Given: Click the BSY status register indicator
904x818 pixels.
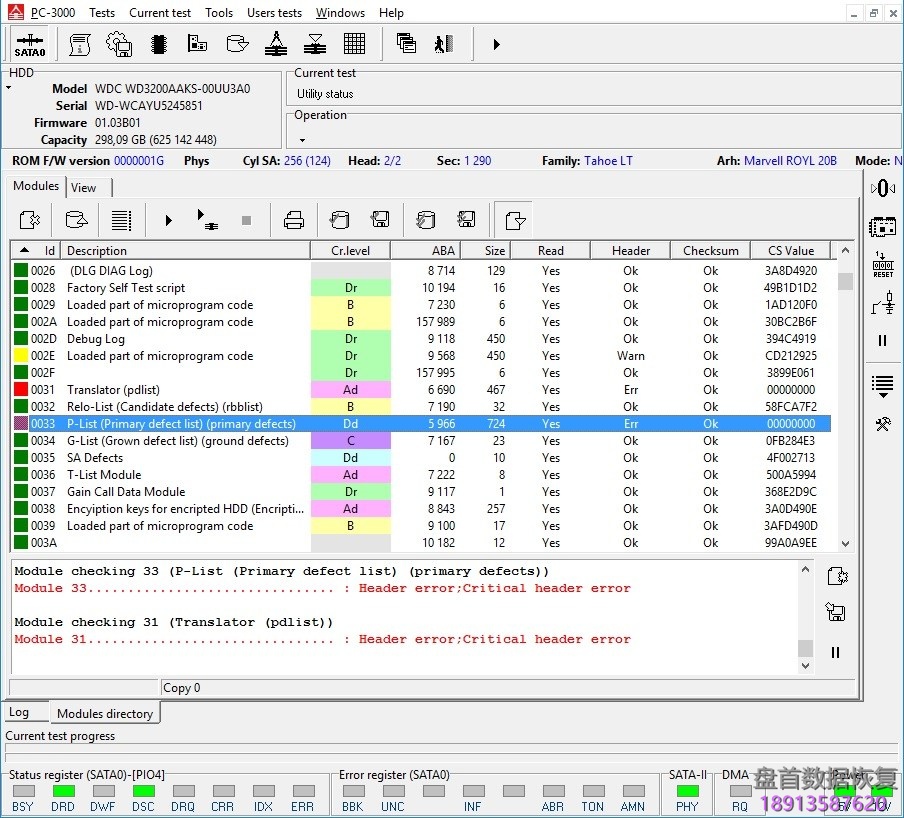Looking at the screenshot, I should tap(23, 791).
